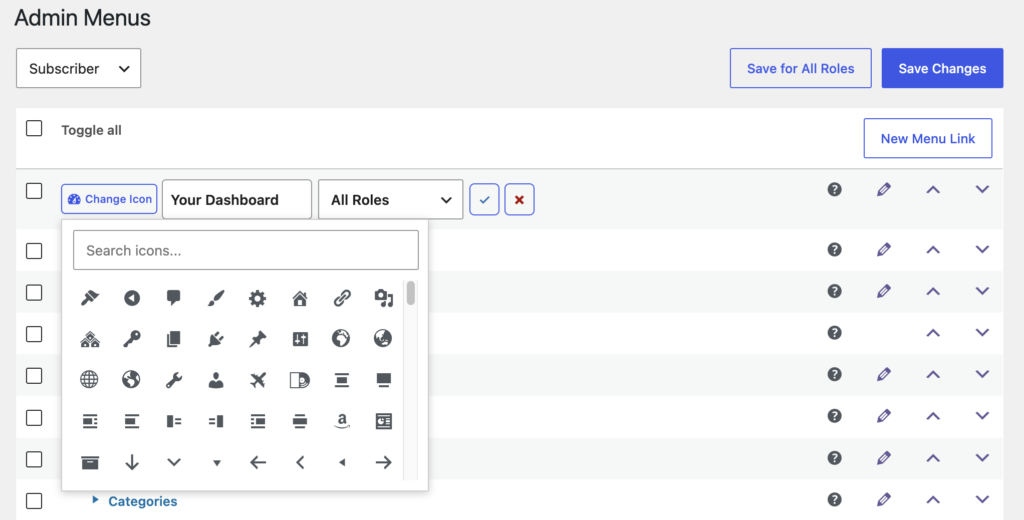Select the house home icon
This screenshot has width=1024, height=520.
300,298
